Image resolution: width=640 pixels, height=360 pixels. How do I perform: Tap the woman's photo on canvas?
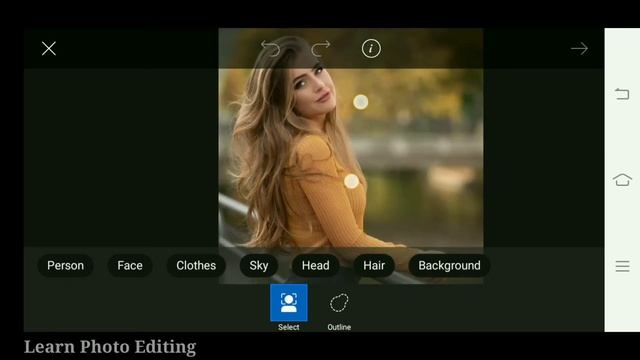pos(351,156)
